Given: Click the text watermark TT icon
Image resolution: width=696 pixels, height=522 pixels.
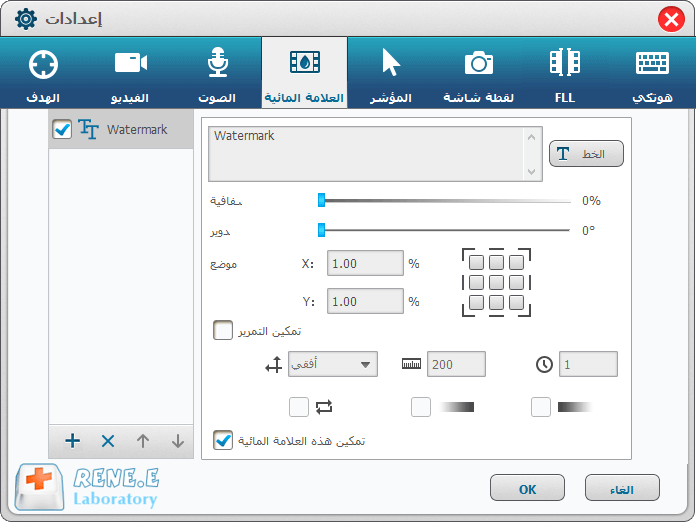Looking at the screenshot, I should tap(88, 129).
